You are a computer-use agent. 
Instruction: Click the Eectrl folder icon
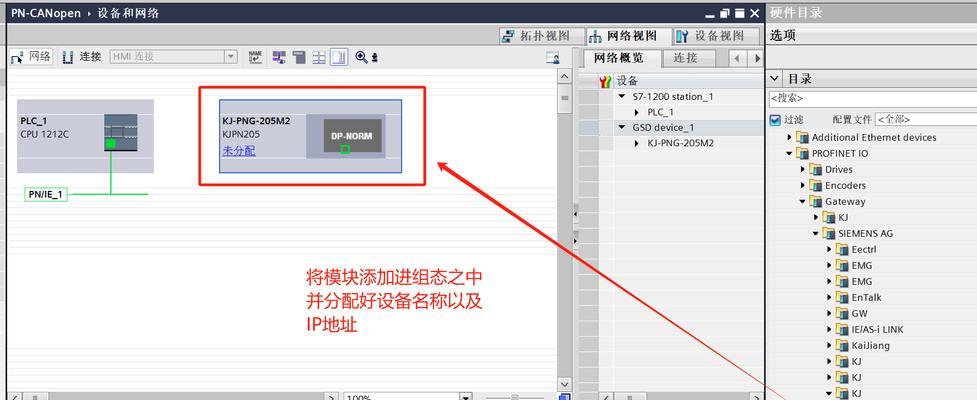[842, 250]
